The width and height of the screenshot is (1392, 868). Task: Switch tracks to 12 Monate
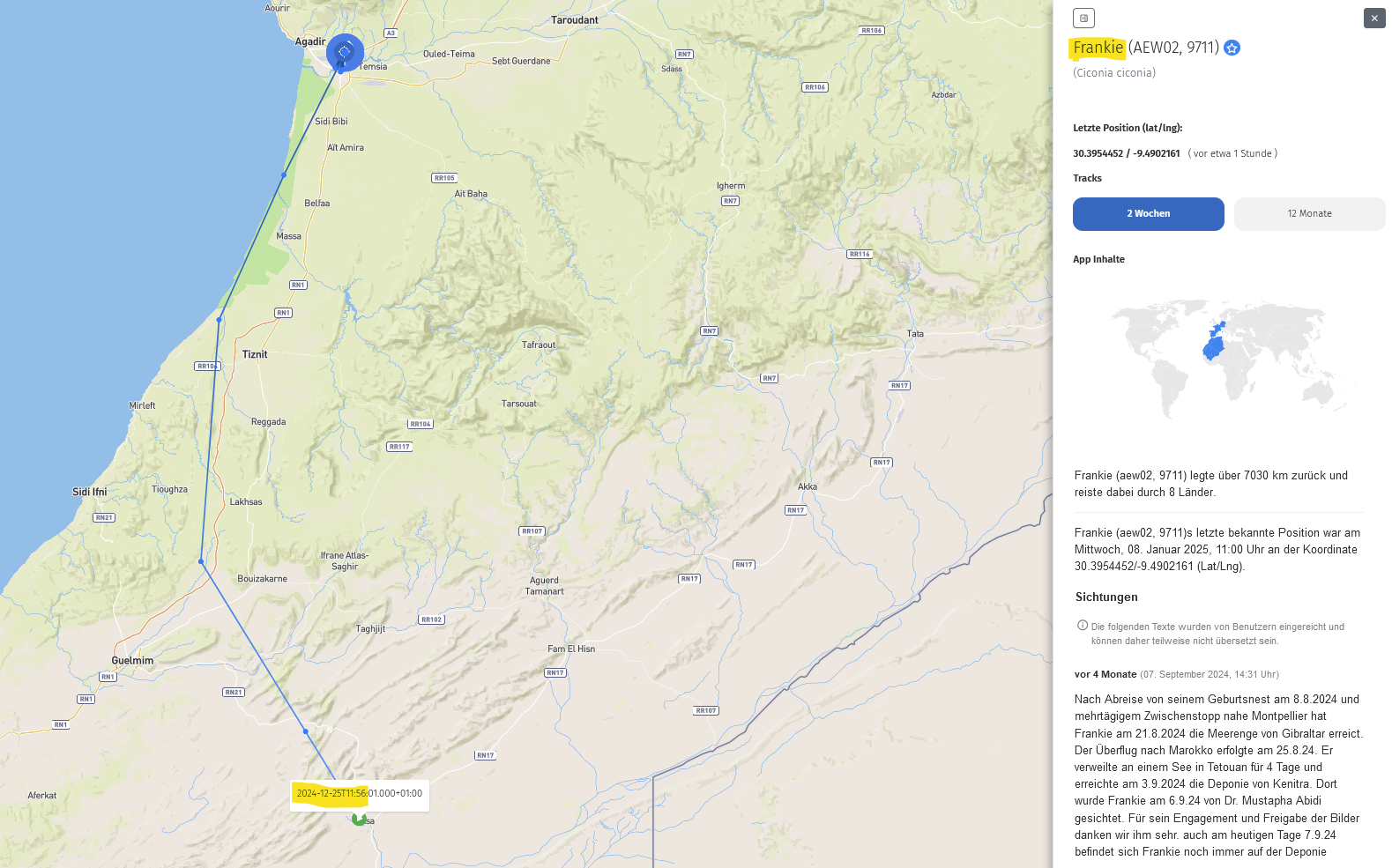click(x=1309, y=214)
